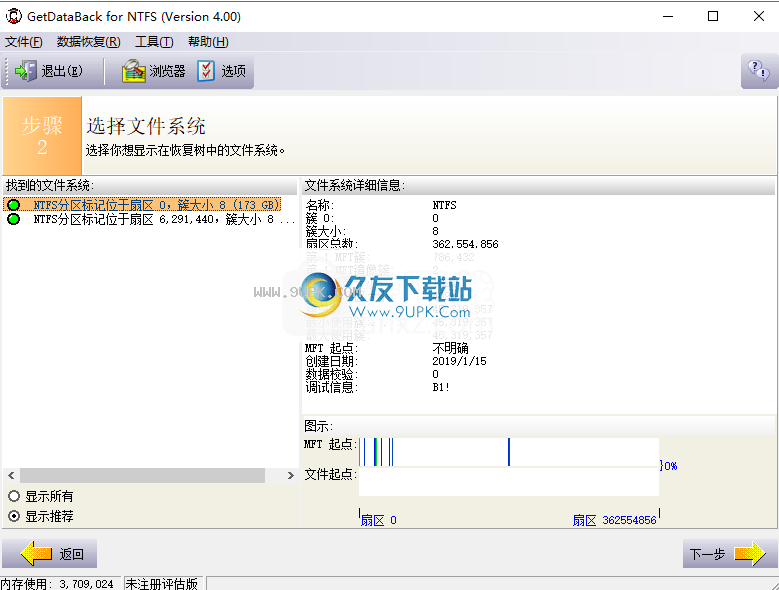
Task: Click the 0% indicator beside graph
Action: (x=668, y=465)
